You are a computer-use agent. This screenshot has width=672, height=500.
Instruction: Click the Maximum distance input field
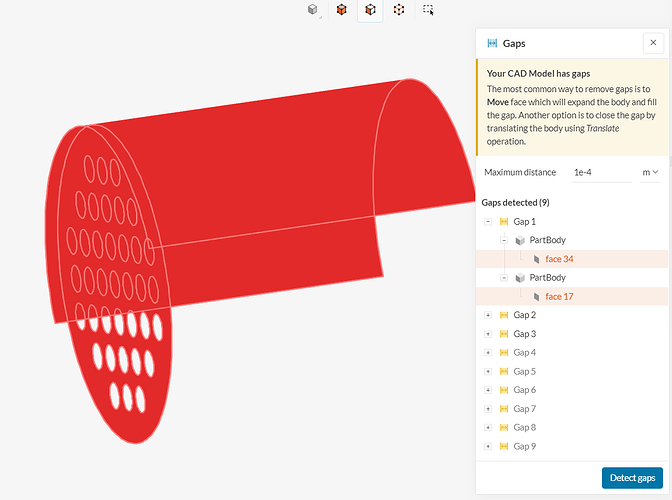click(599, 172)
